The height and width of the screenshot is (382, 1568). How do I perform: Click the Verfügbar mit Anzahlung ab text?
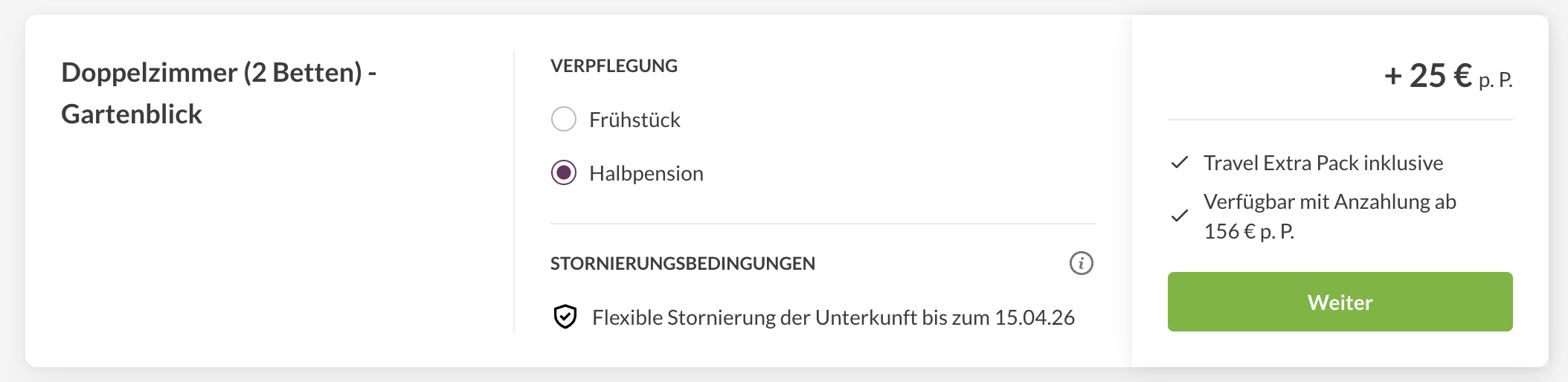point(1329,201)
